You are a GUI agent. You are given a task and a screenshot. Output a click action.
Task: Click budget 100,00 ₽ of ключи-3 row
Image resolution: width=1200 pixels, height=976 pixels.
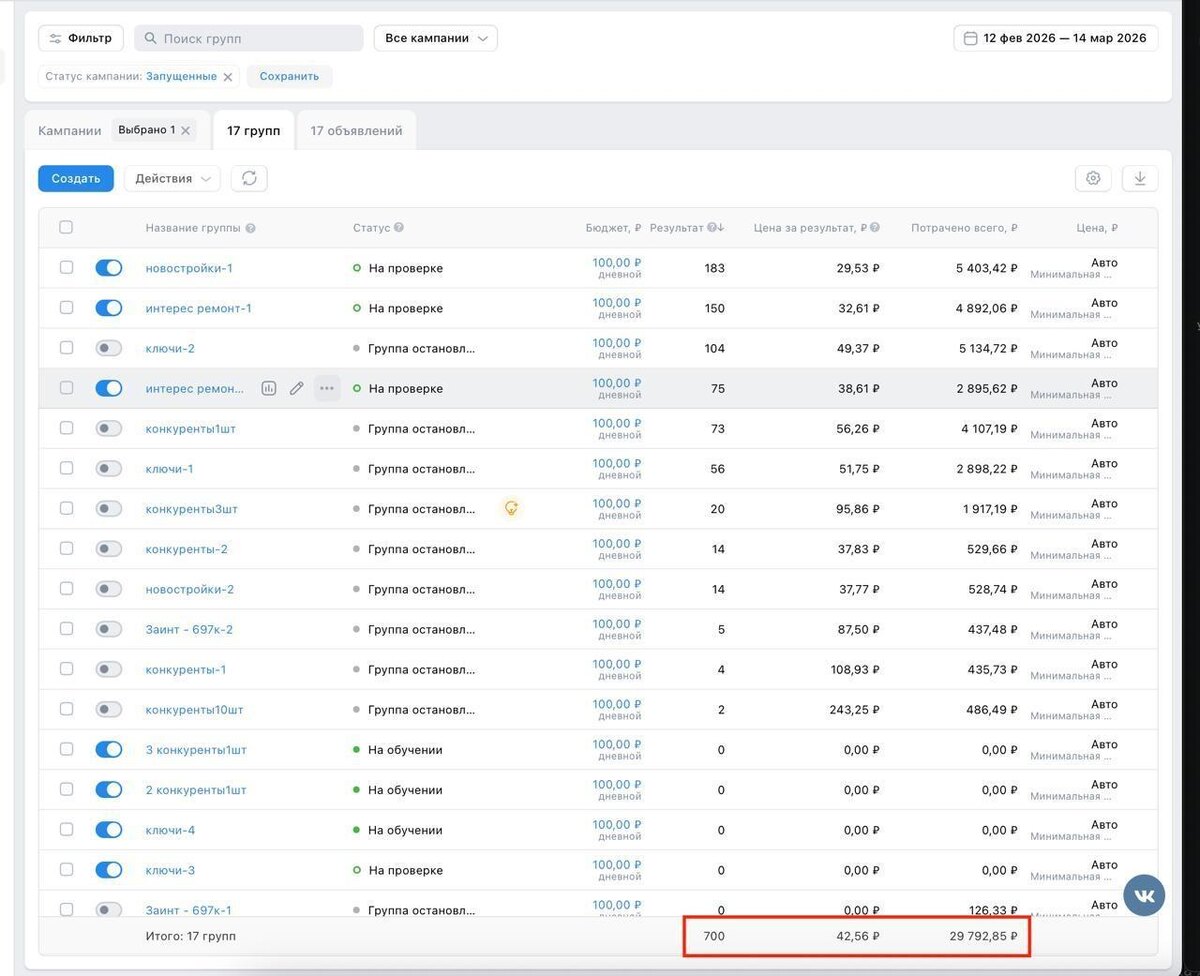617,864
